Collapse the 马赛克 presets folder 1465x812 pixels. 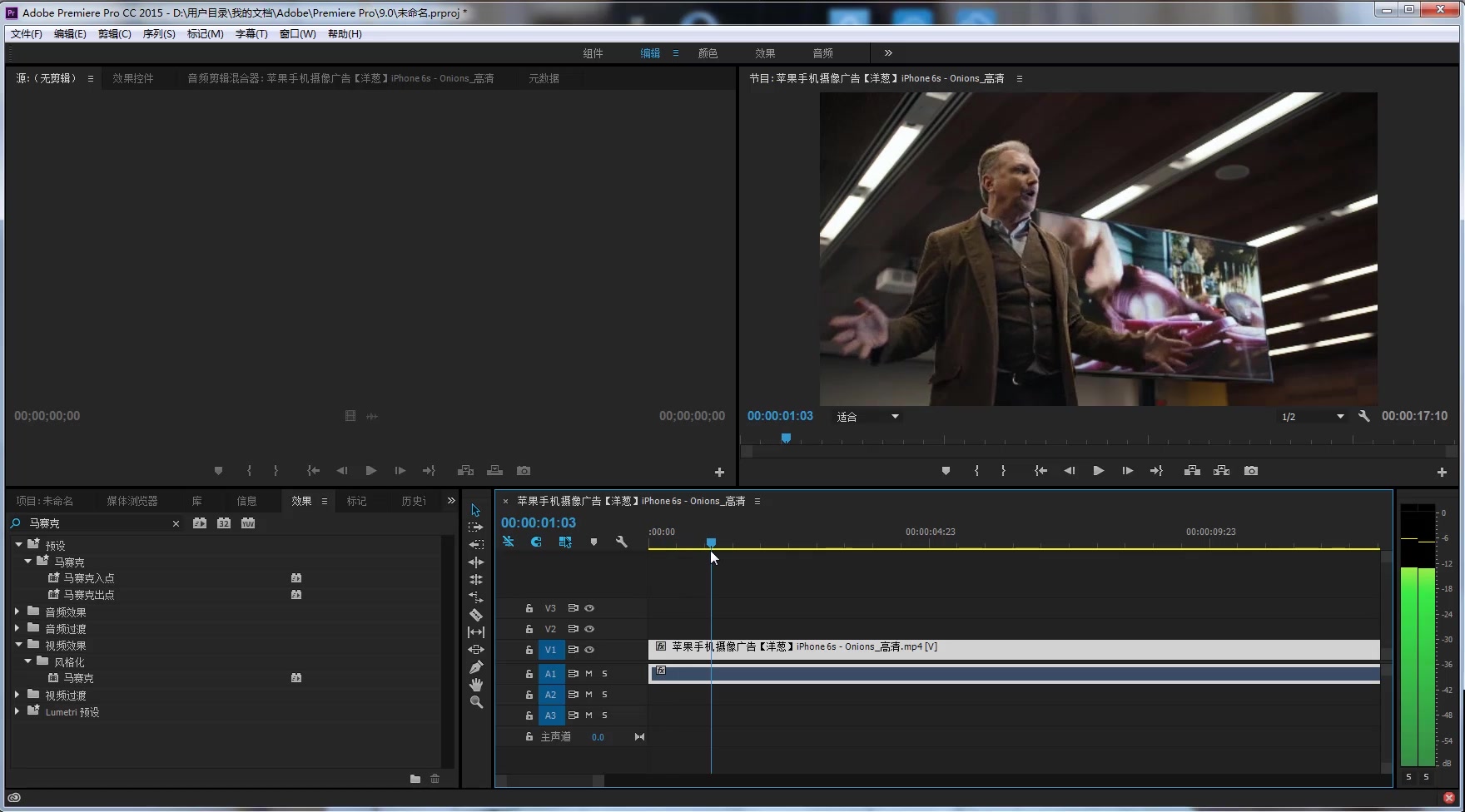27,562
